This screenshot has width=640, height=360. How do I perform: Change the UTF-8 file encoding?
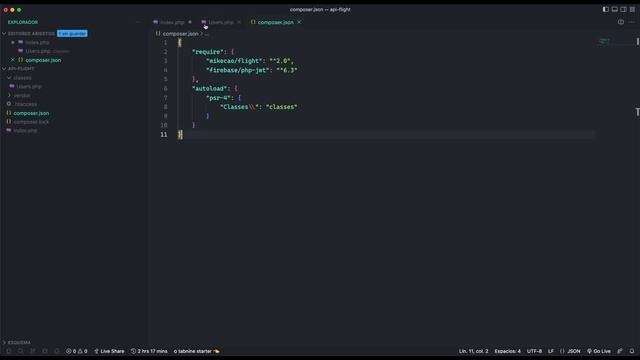(534, 351)
